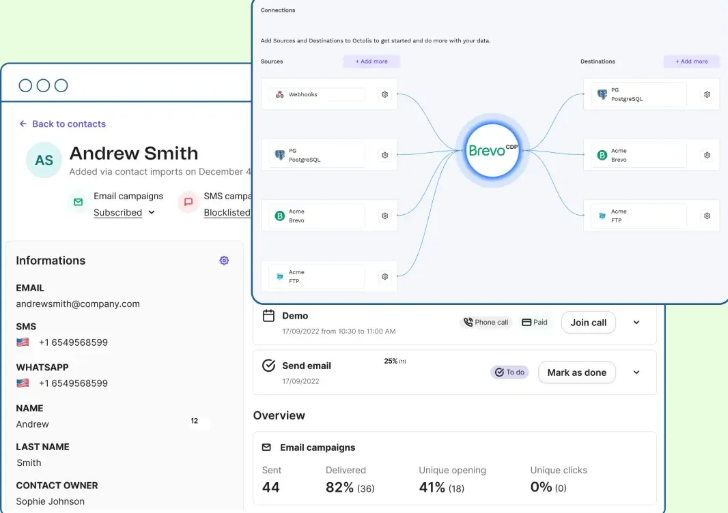The image size is (728, 513).
Task: Click the FTP icon in Destinations
Action: point(602,216)
